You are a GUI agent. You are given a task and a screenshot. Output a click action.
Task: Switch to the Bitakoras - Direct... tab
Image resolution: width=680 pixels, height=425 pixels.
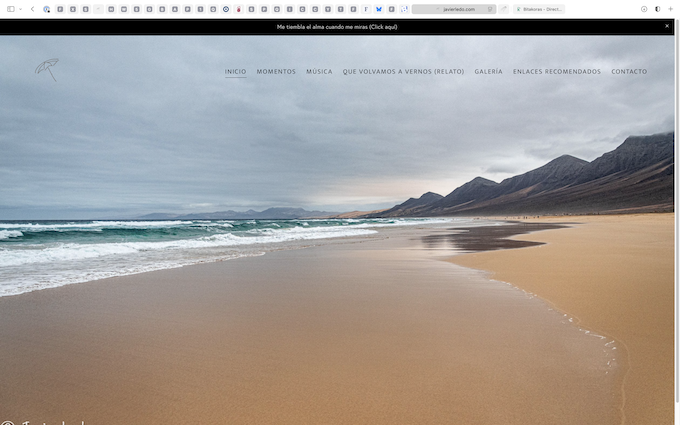[x=539, y=9]
